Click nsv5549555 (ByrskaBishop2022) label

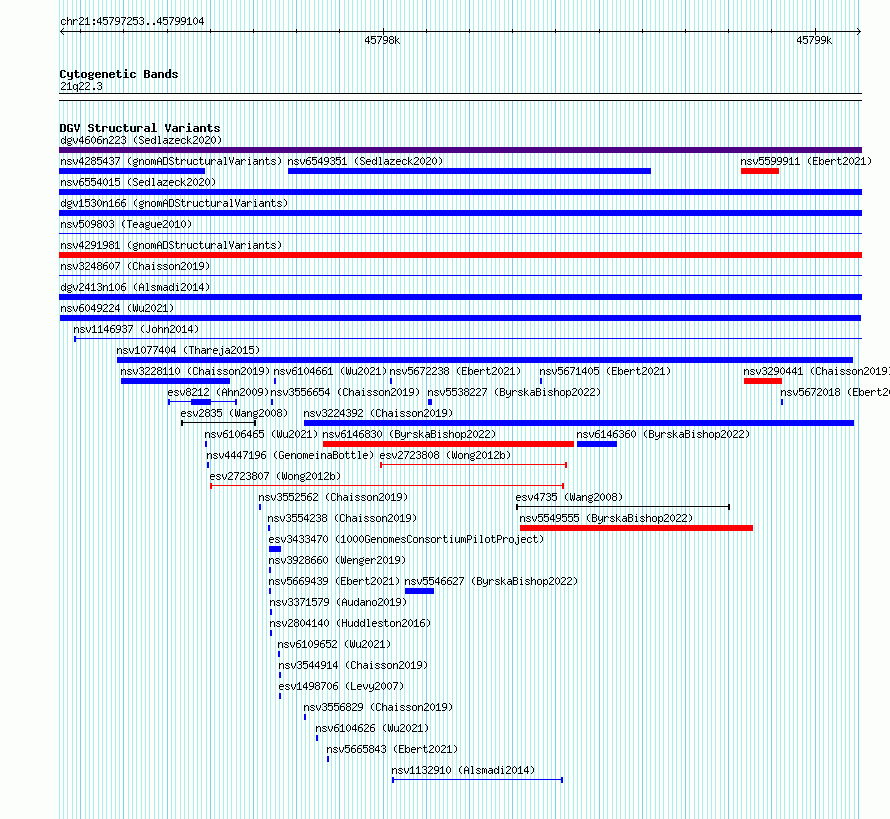606,518
